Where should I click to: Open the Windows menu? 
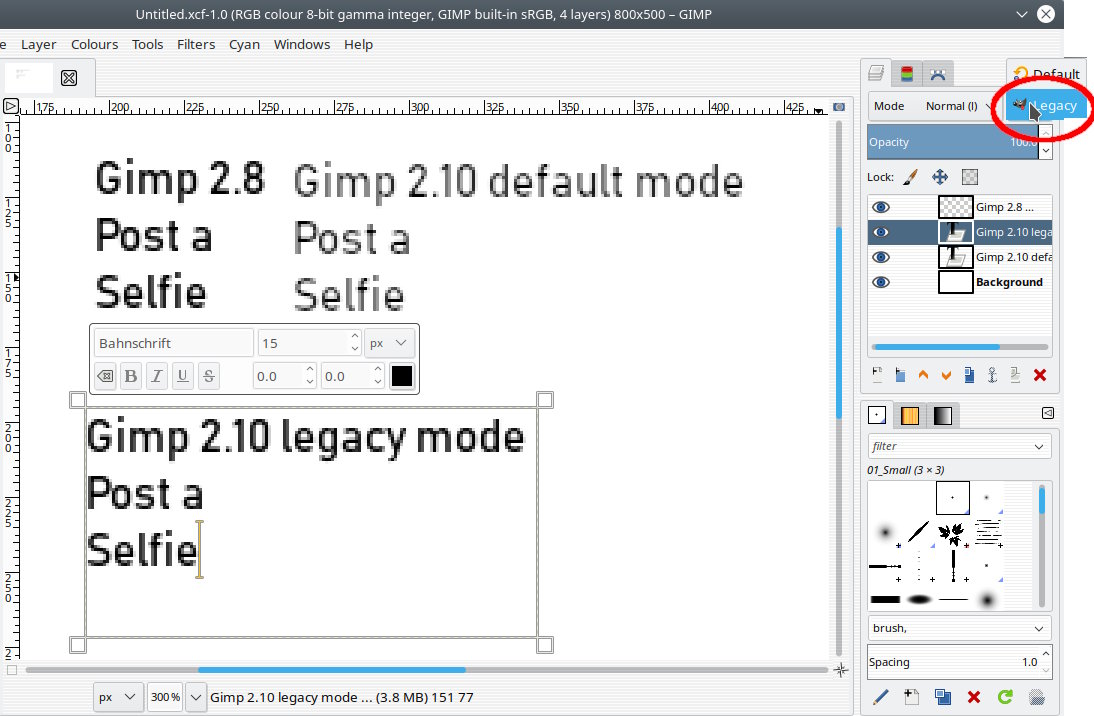coord(302,45)
